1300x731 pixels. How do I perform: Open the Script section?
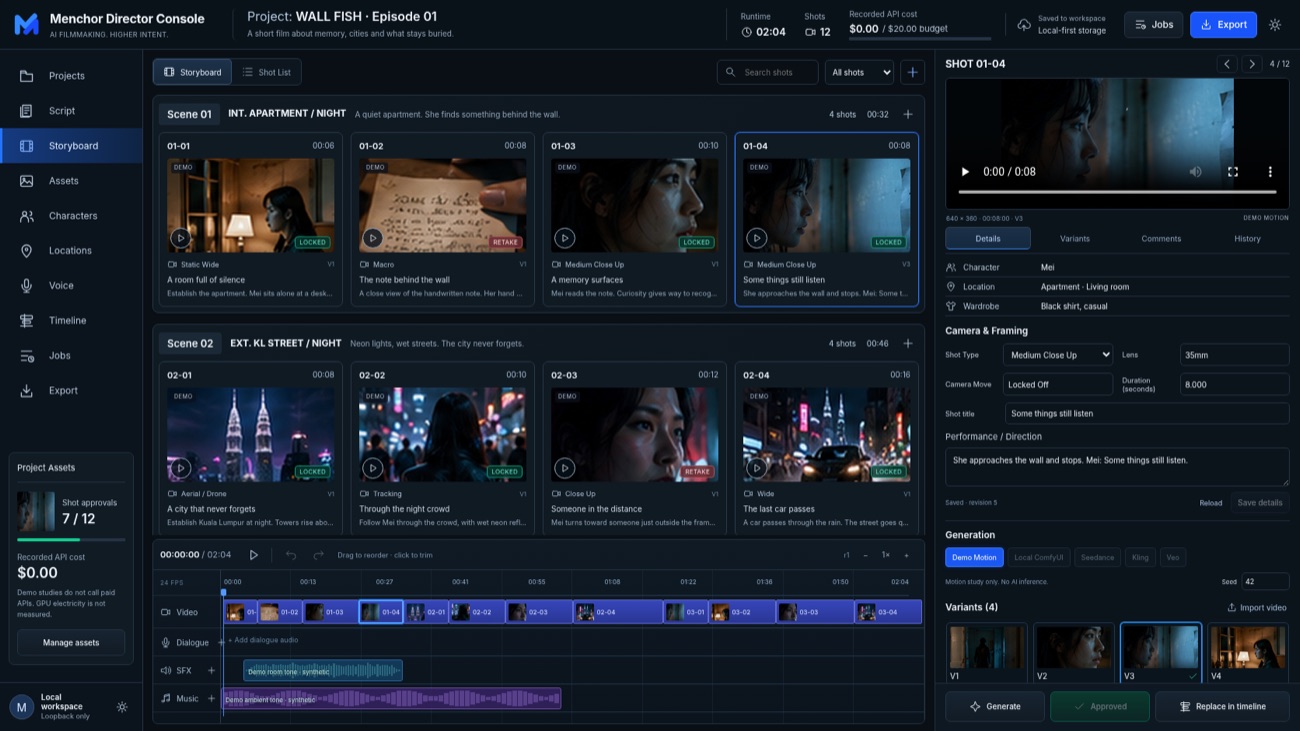pos(71,111)
